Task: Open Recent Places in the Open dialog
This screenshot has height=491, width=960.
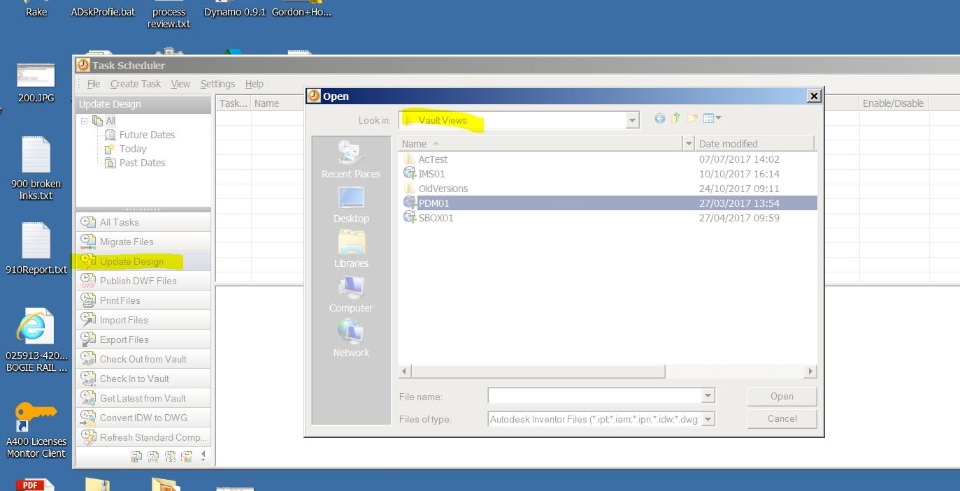Action: pyautogui.click(x=351, y=159)
